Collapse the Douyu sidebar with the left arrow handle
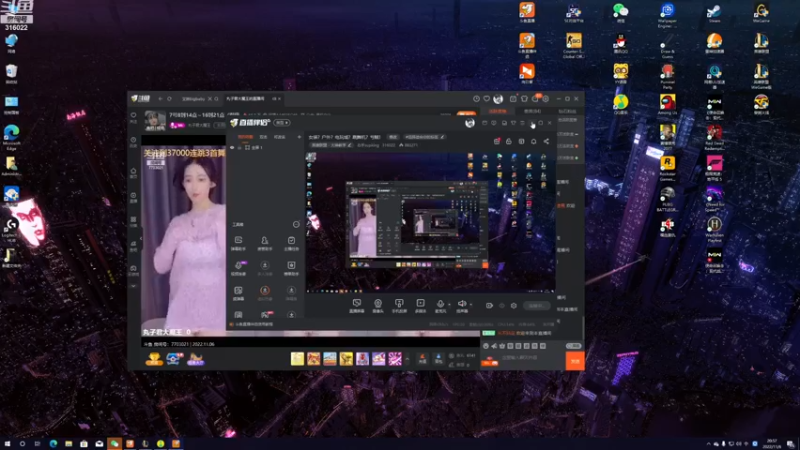 click(141, 239)
